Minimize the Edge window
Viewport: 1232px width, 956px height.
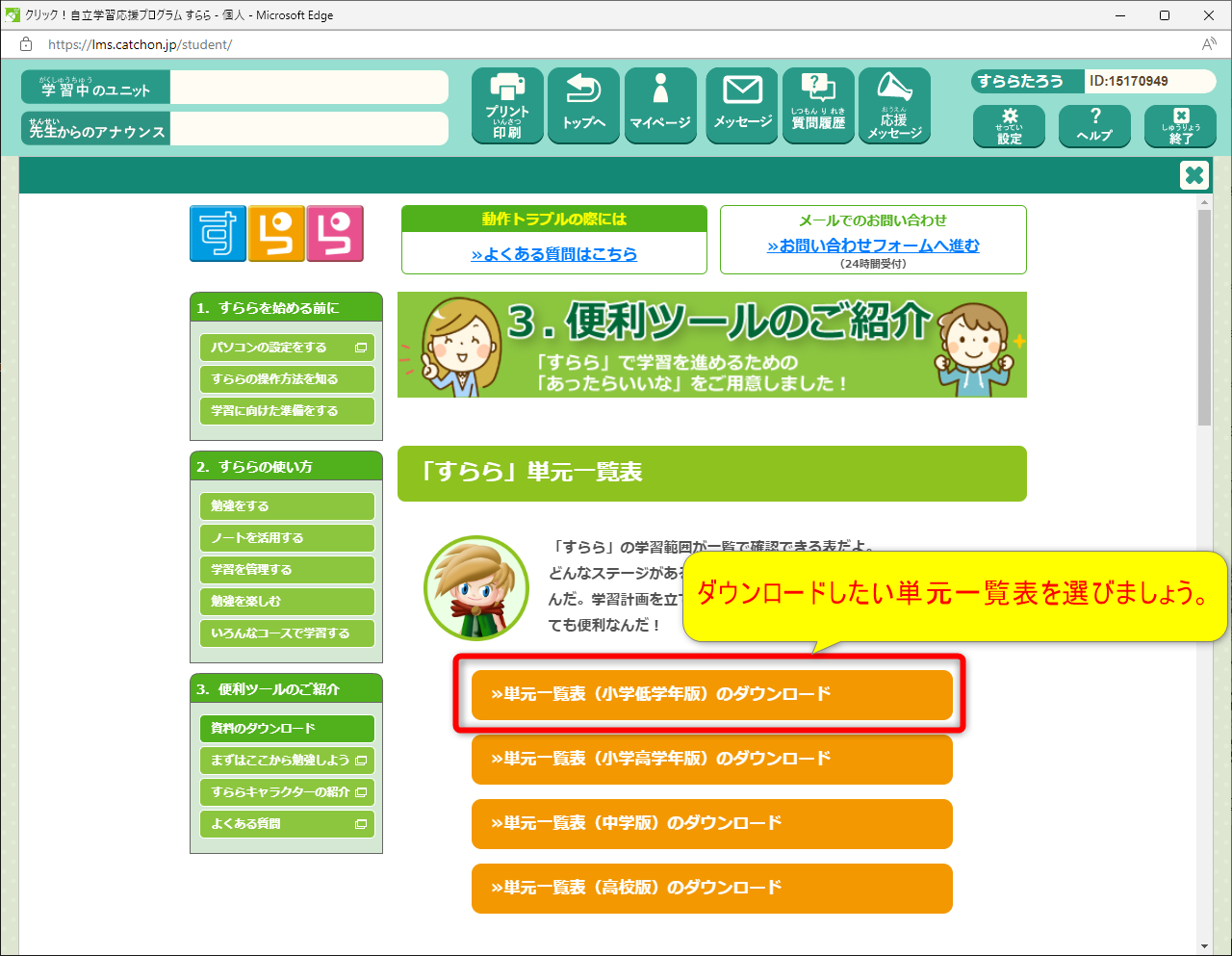1120,15
